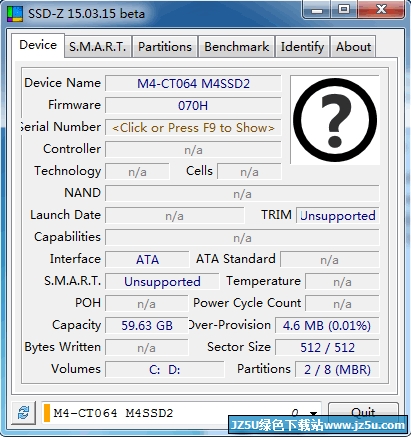
Task: Click the Controller n/a field
Action: (193, 150)
